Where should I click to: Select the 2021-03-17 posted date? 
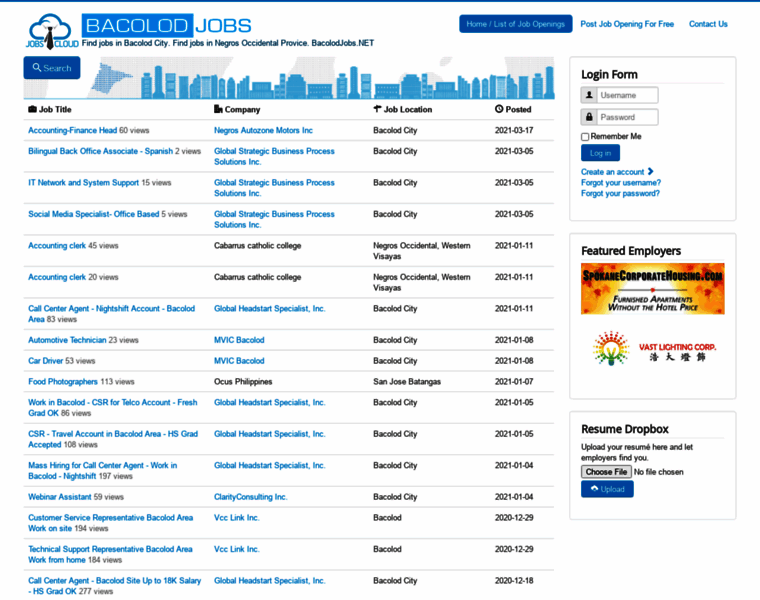514,130
